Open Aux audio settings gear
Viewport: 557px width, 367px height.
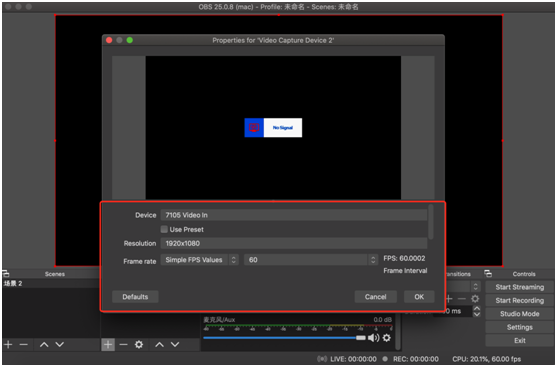[387, 338]
